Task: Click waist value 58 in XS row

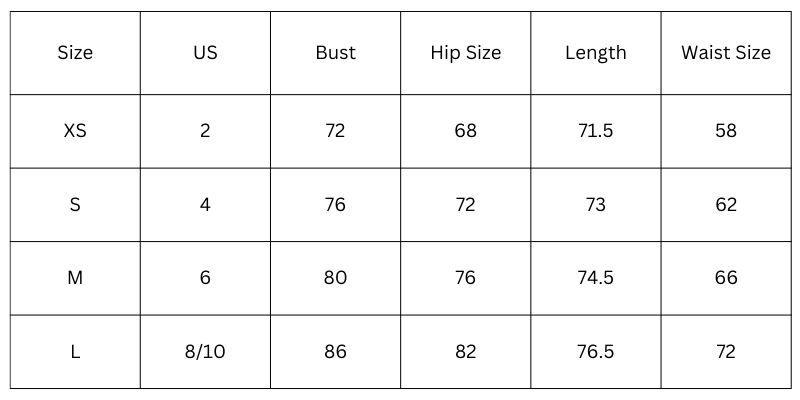Action: [x=726, y=131]
